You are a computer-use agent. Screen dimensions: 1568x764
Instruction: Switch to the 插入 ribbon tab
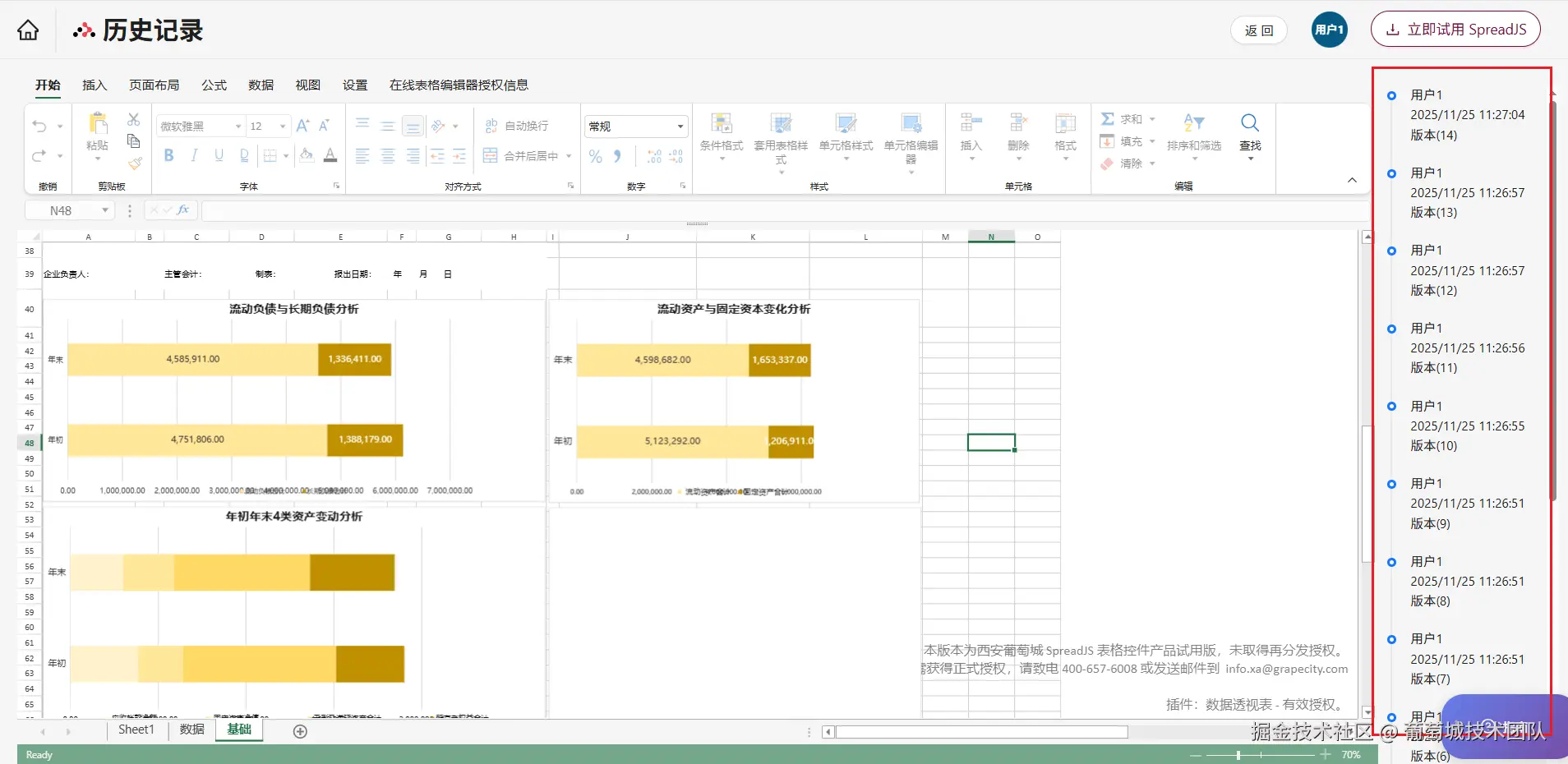coord(95,85)
